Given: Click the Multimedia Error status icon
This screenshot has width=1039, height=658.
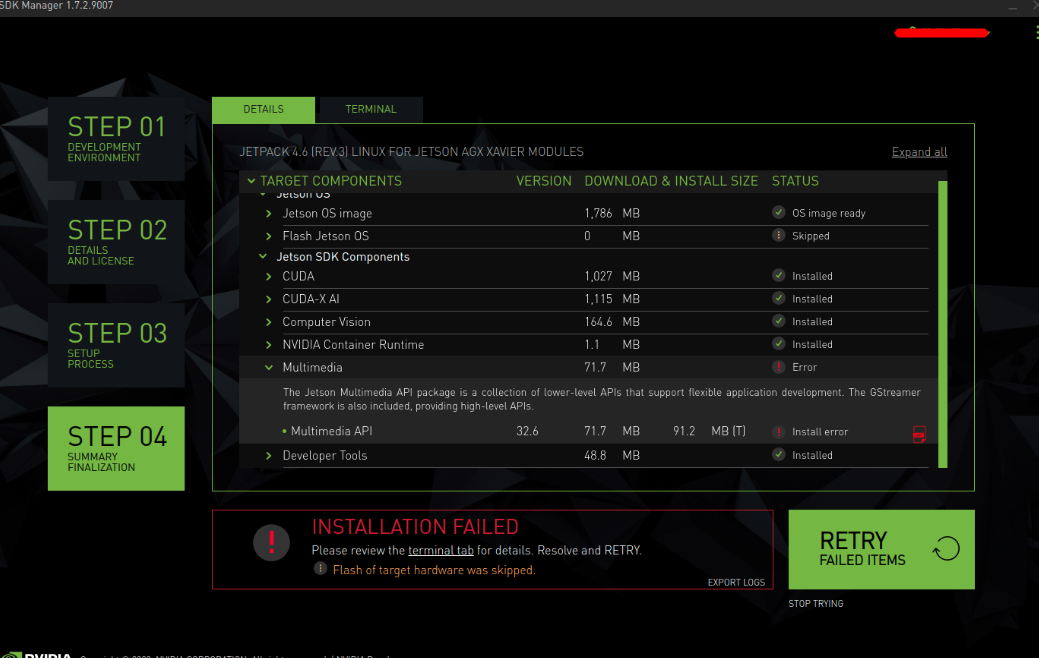Looking at the screenshot, I should [779, 366].
